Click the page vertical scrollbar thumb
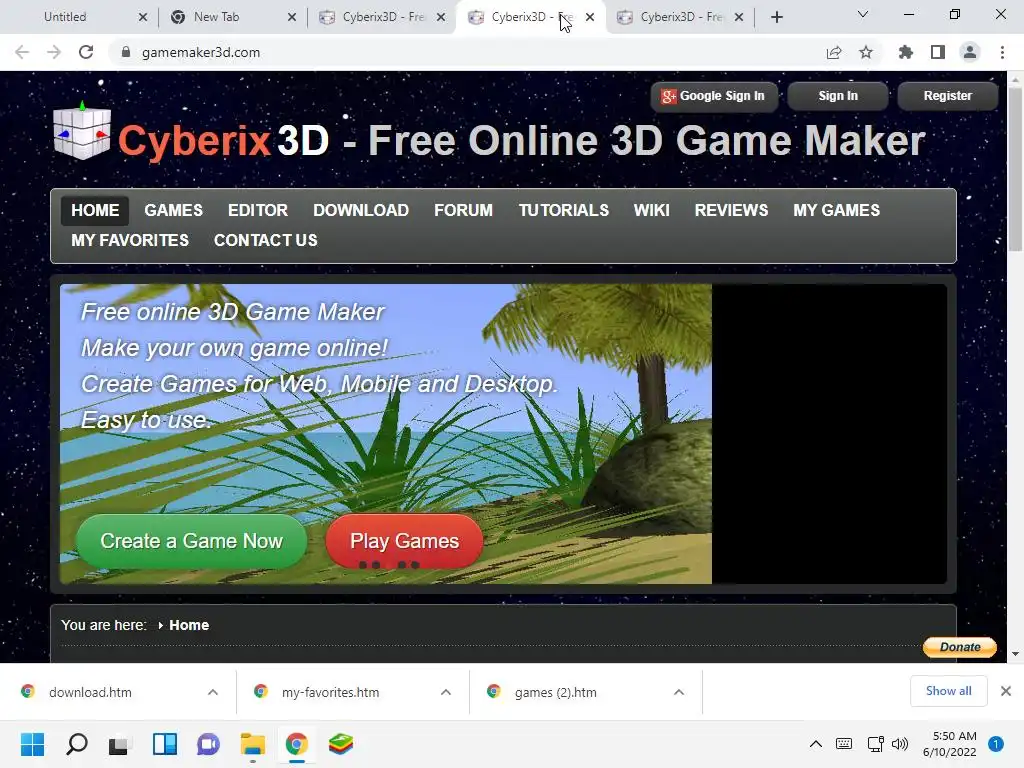The width and height of the screenshot is (1024, 768). (x=1015, y=168)
